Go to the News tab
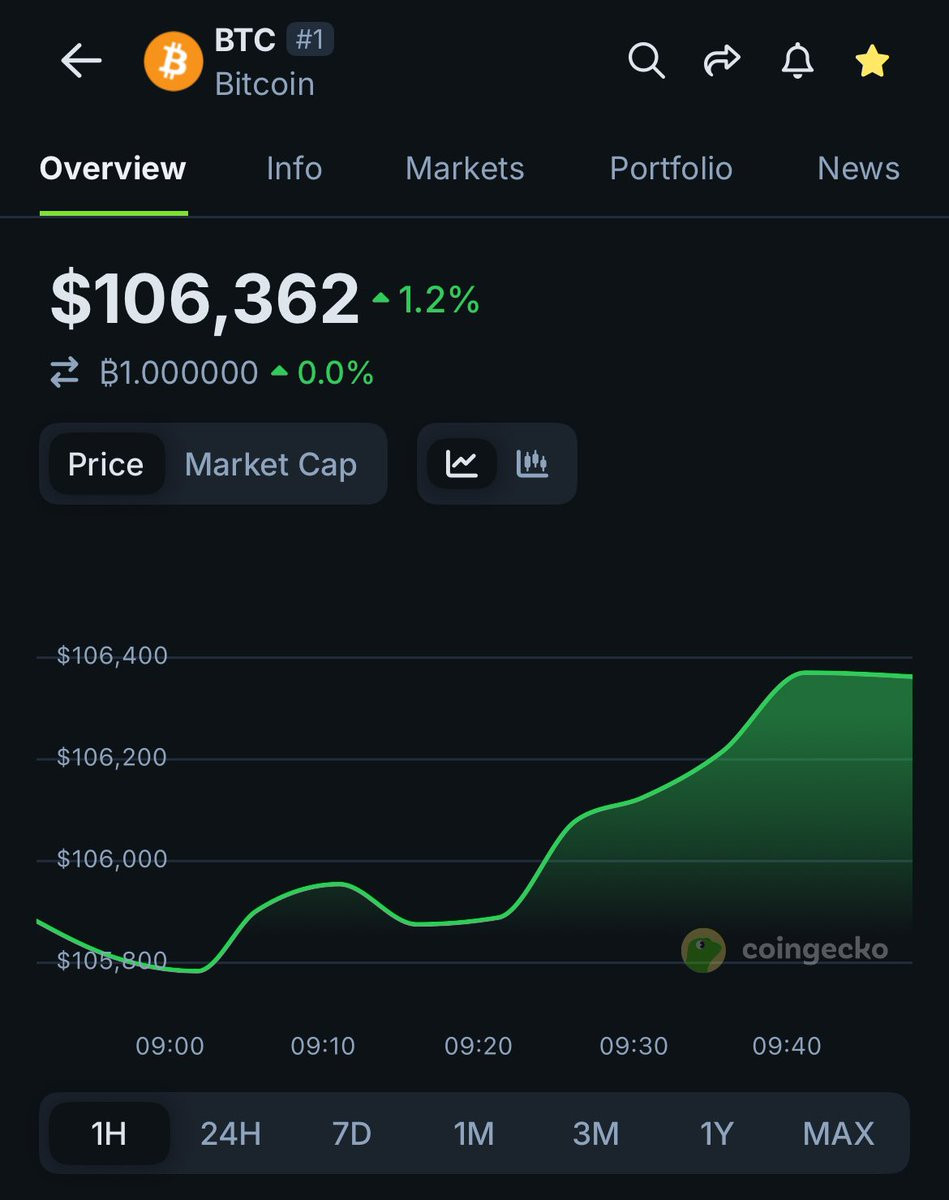 (x=858, y=168)
